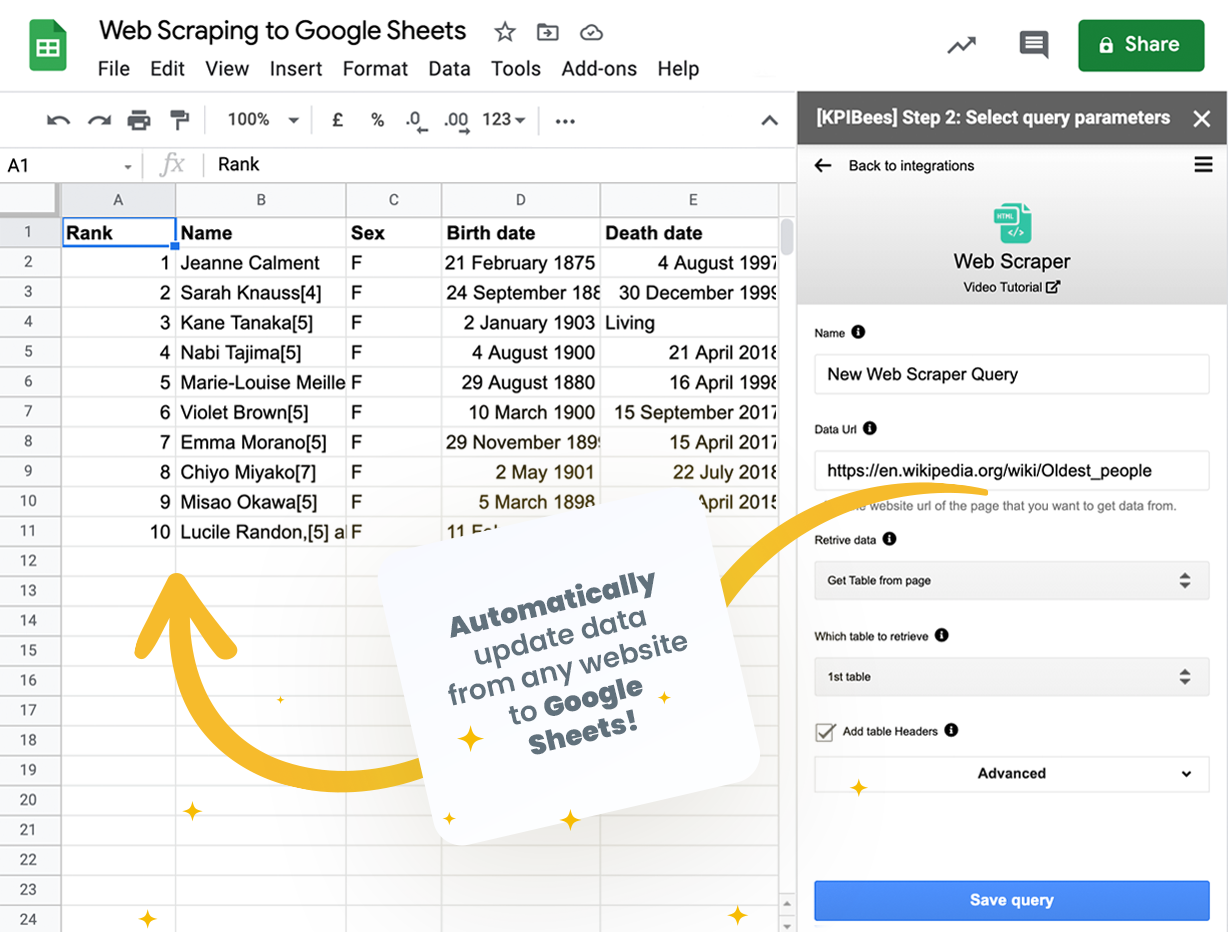Open the Insert menu
1228x932 pixels.
tap(296, 69)
